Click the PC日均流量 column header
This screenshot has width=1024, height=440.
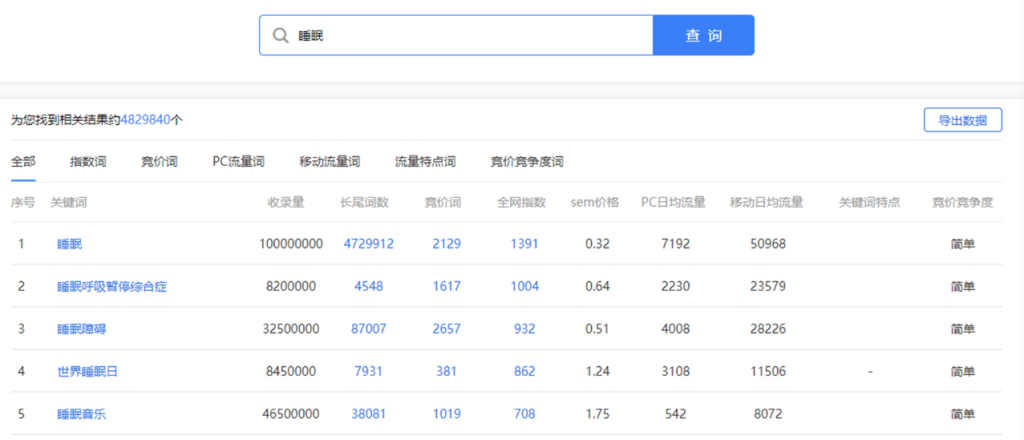coord(673,202)
